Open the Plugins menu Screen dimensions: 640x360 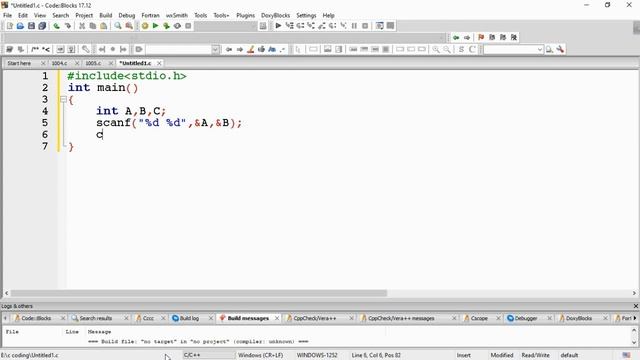point(245,15)
